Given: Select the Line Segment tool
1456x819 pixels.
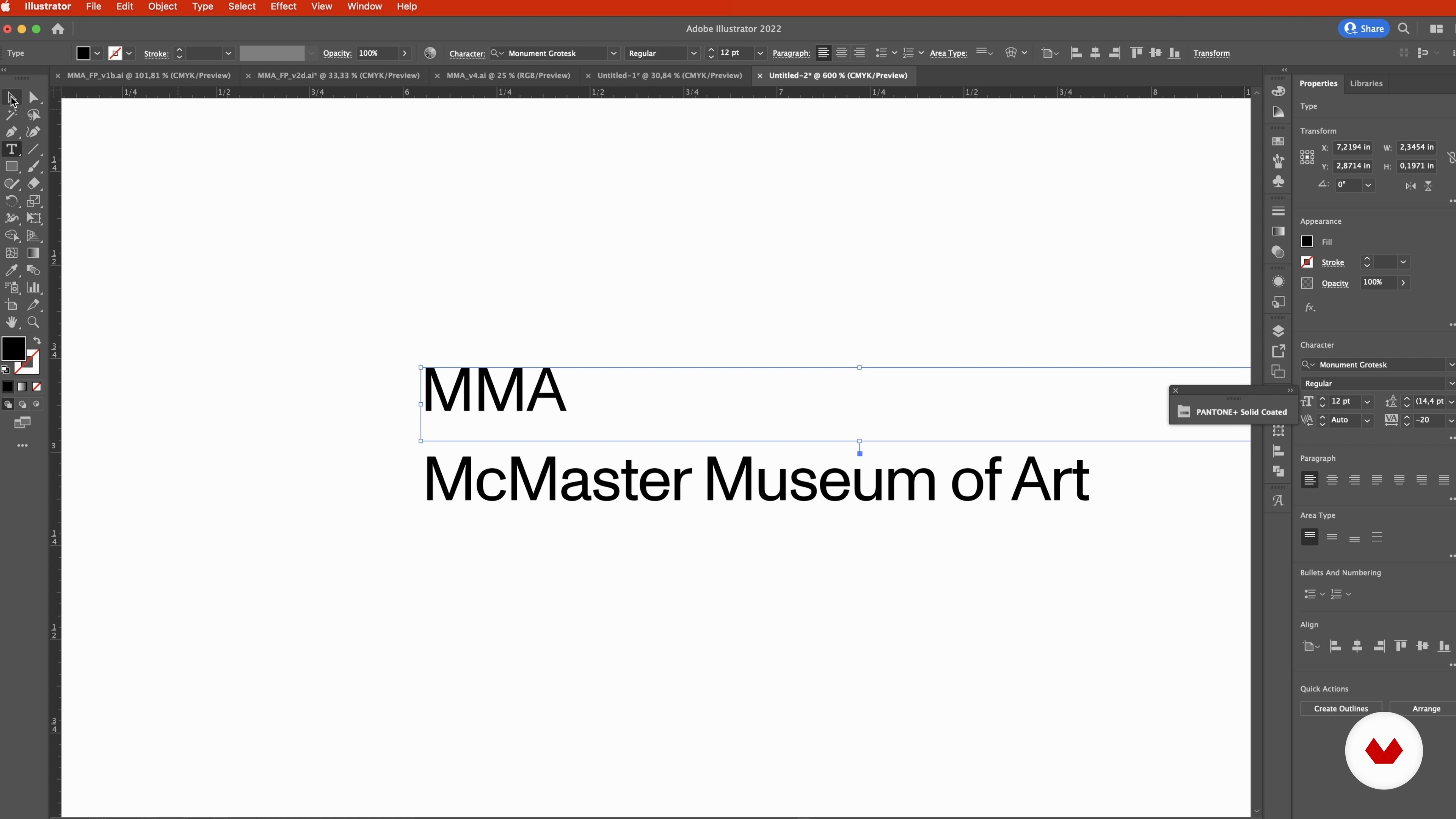Looking at the screenshot, I should [34, 149].
